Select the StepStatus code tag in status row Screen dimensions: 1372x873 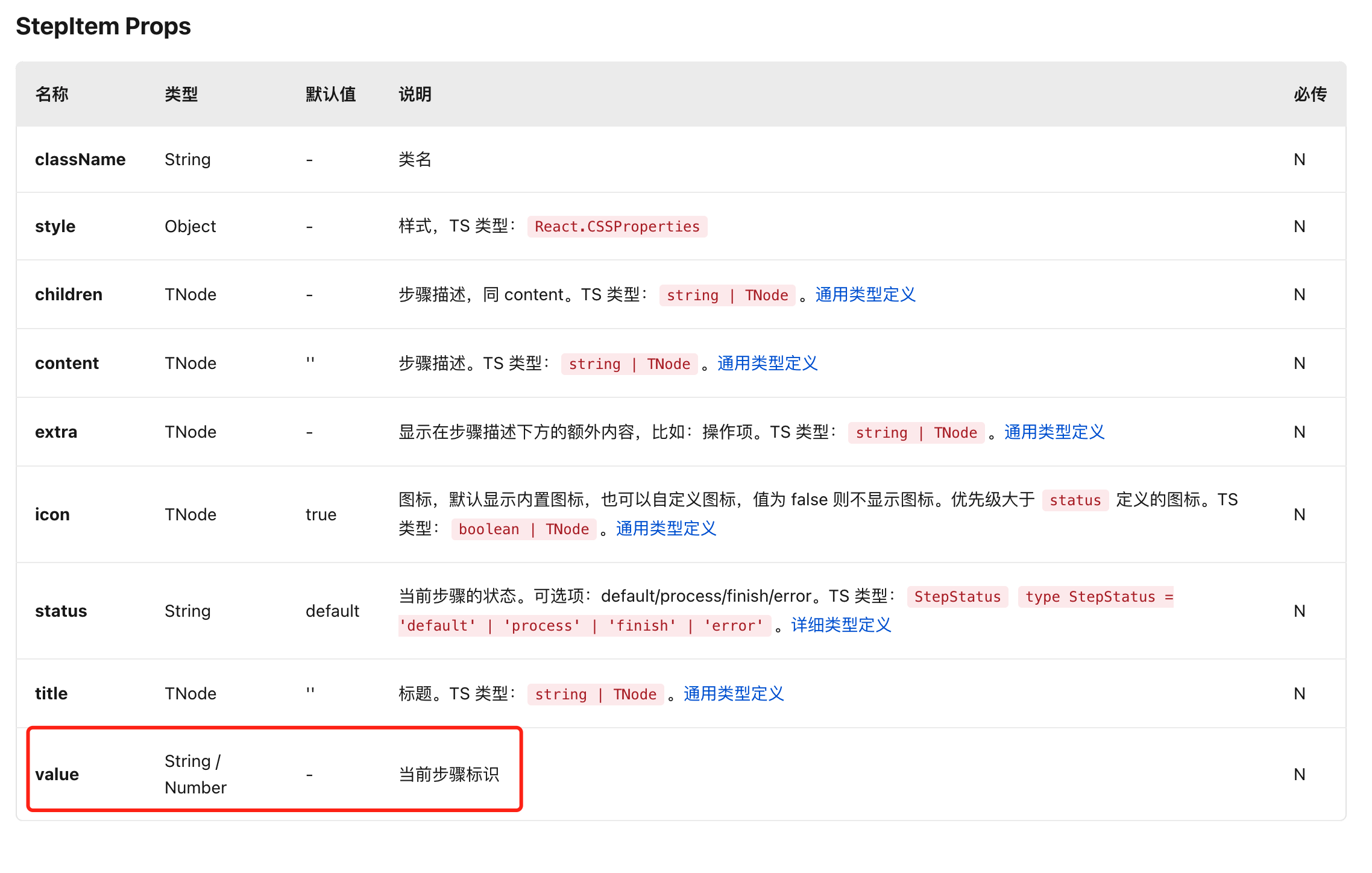[957, 597]
